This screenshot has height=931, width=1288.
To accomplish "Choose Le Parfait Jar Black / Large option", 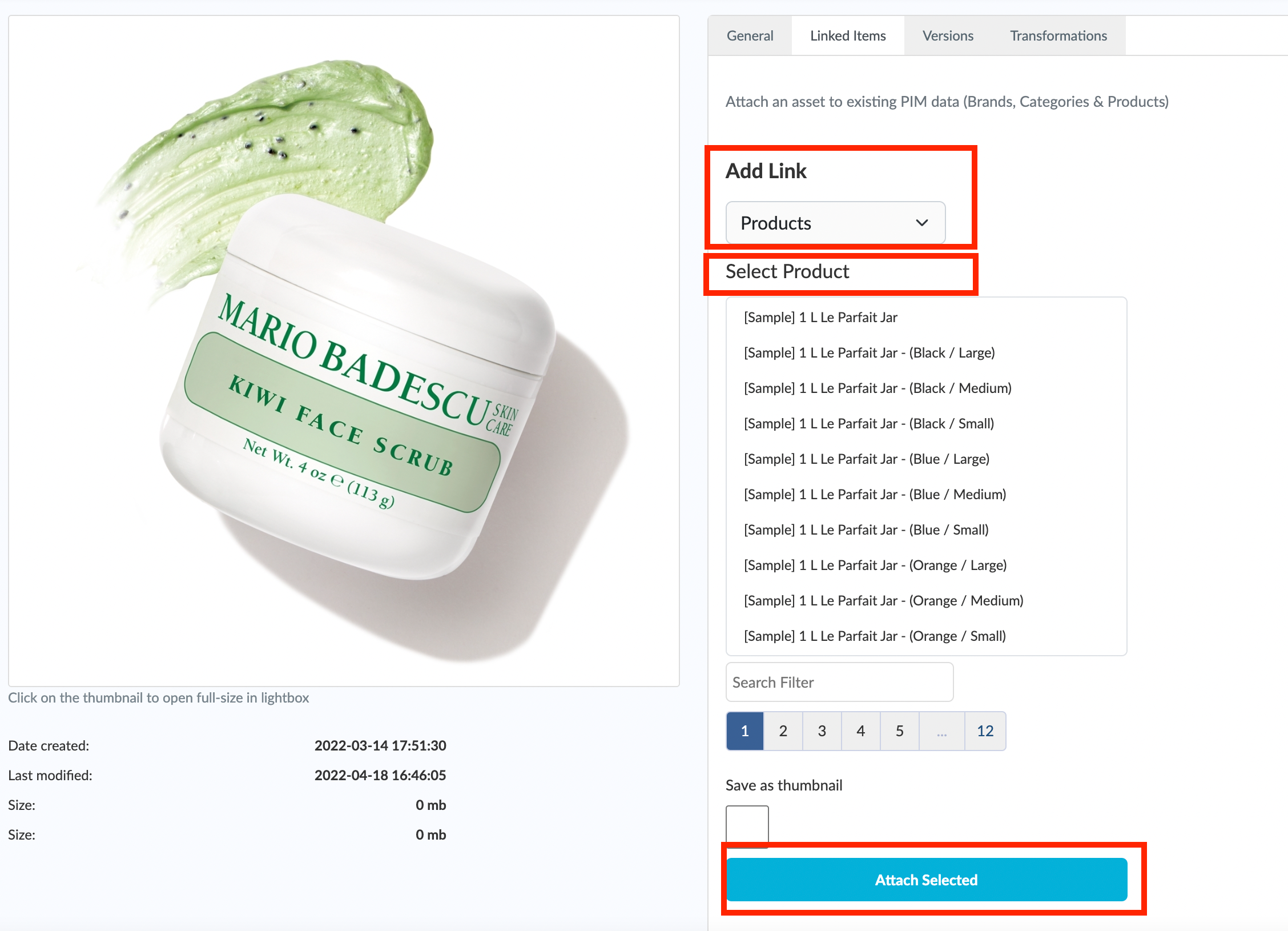I will pos(869,353).
